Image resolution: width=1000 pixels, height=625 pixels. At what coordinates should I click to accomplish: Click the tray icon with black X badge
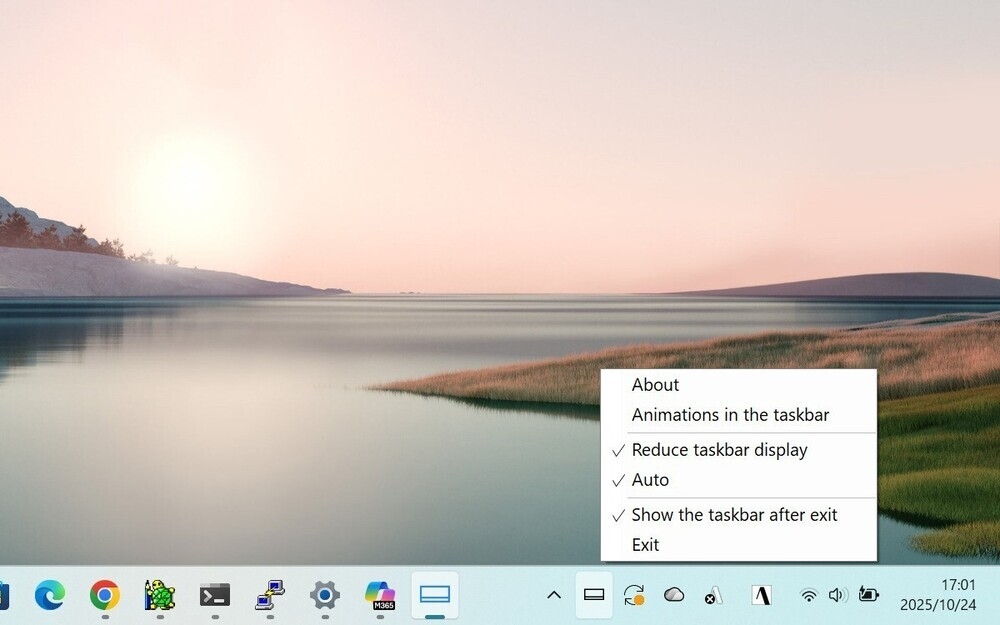[x=714, y=596]
